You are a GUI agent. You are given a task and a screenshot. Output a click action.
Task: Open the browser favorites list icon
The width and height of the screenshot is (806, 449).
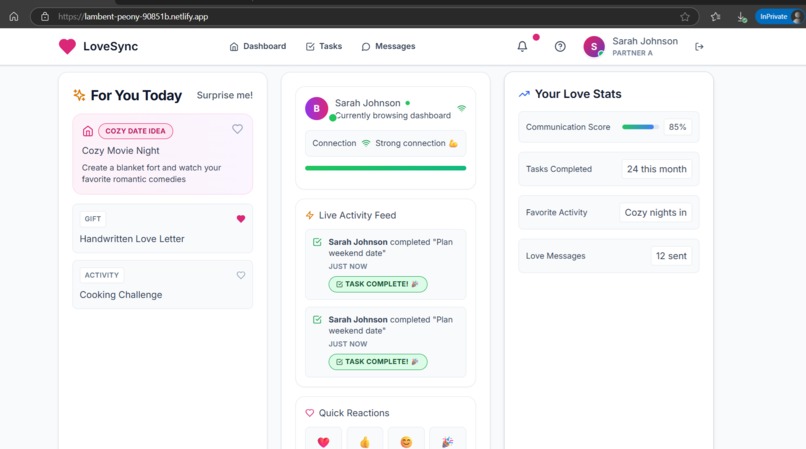click(x=715, y=16)
